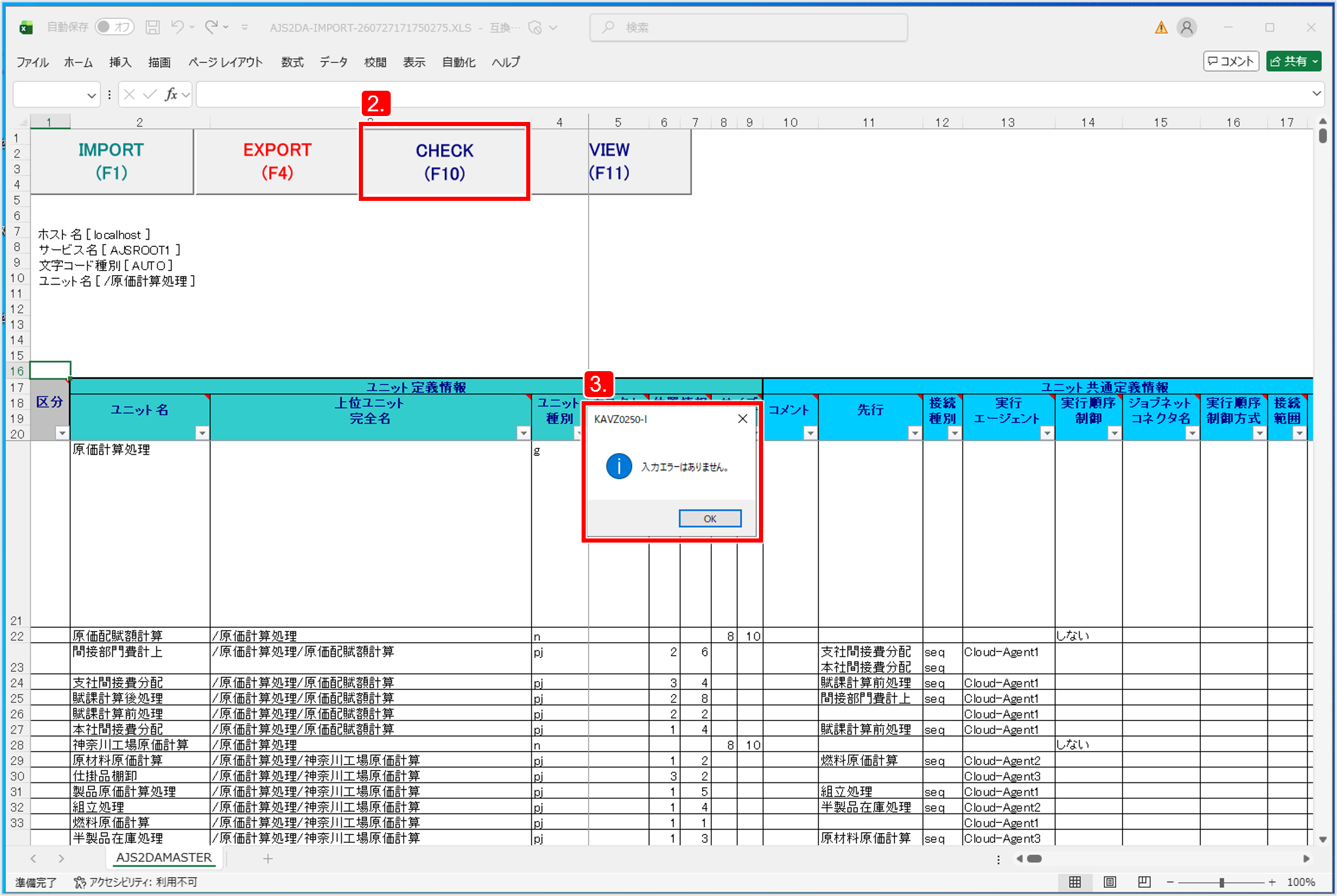
Task: Click the zoom out minus icon
Action: (x=1170, y=882)
